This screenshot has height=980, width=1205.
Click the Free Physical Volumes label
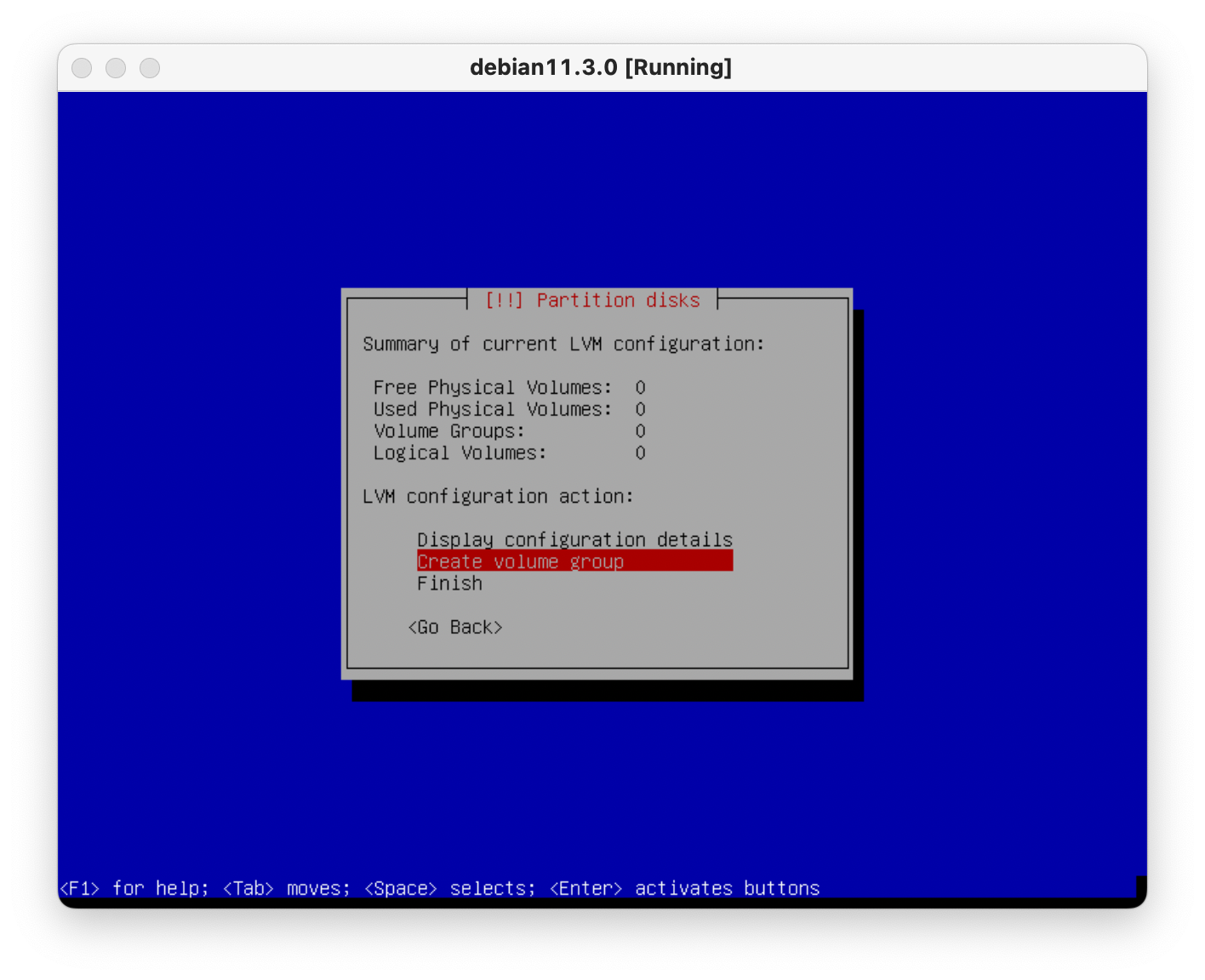click(492, 388)
